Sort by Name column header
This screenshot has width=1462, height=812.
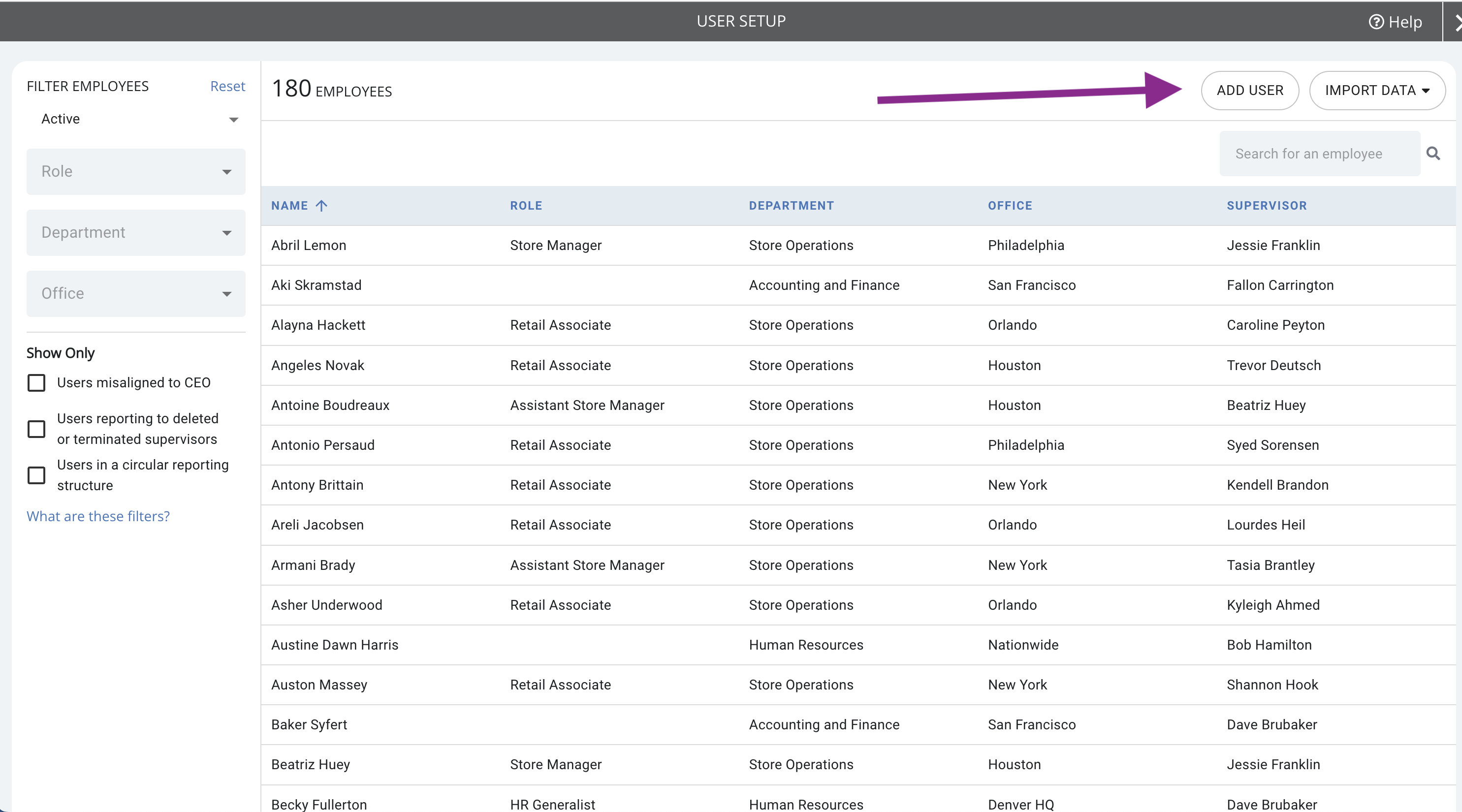[289, 206]
